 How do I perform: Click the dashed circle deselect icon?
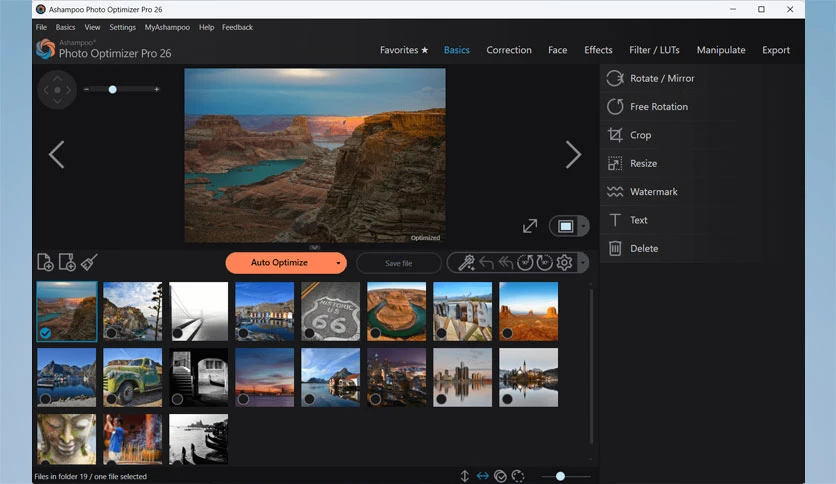[518, 476]
